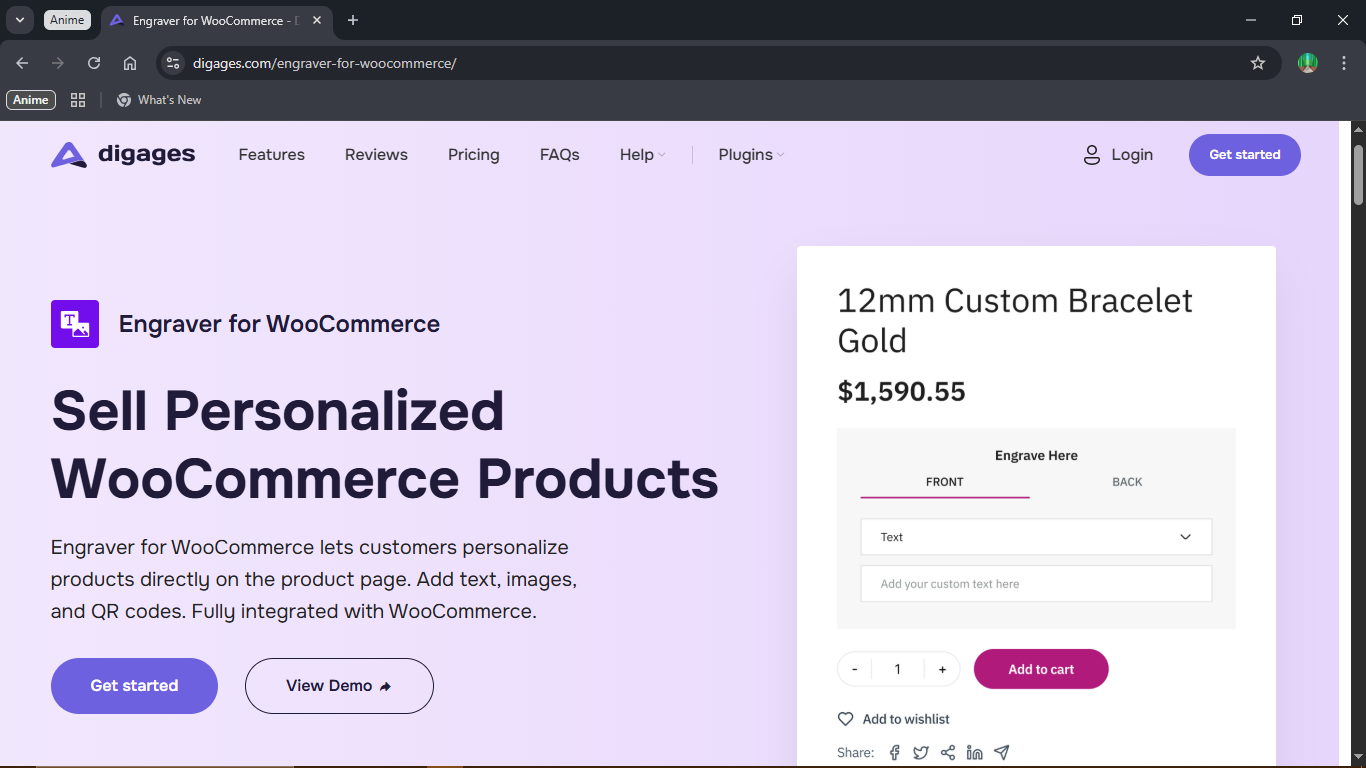This screenshot has height=768, width=1366.
Task: Open the Pricing menu item
Action: click(x=474, y=155)
